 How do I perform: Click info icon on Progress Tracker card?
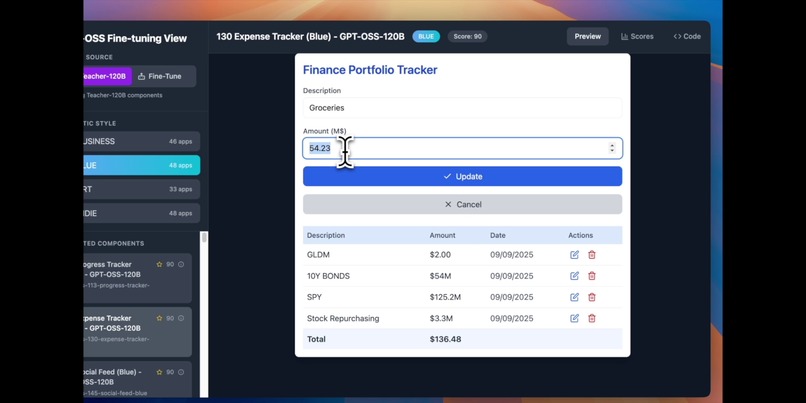coord(181,264)
